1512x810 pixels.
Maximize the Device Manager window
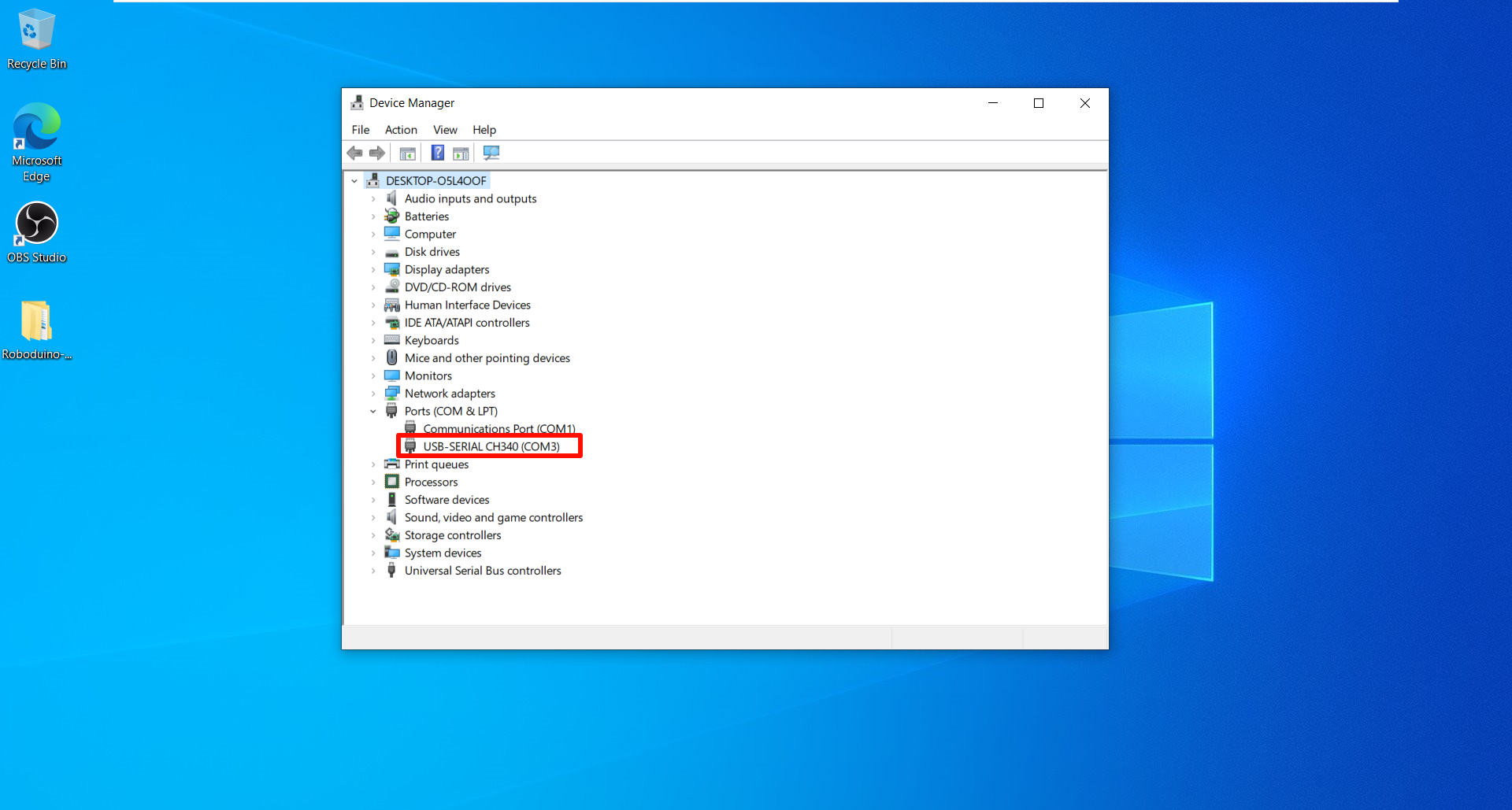(x=1039, y=103)
